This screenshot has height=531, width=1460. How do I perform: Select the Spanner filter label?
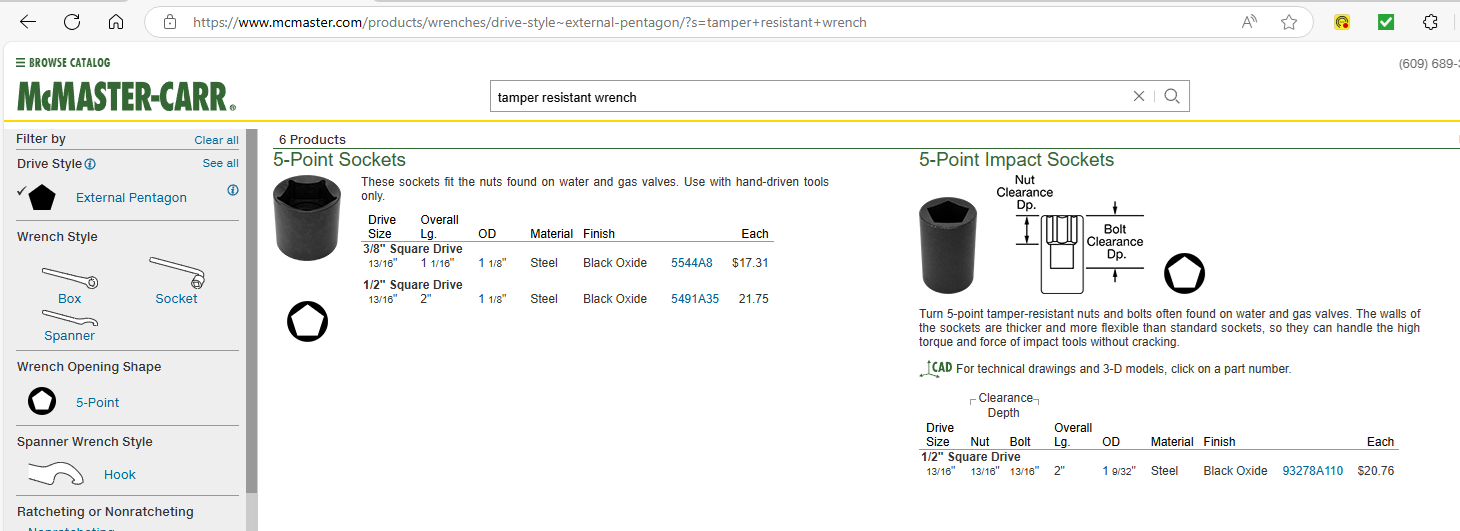pos(69,336)
